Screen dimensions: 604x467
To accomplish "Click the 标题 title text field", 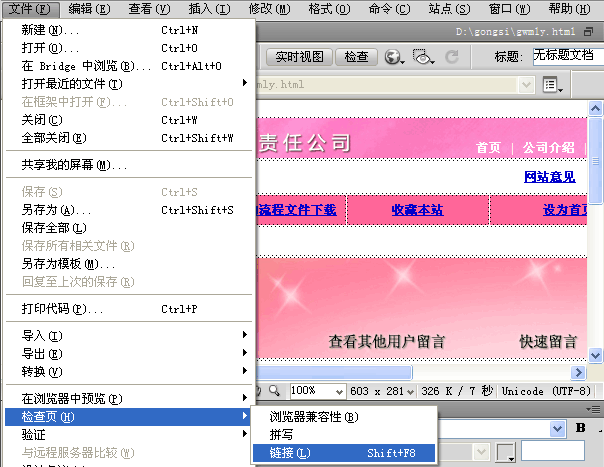I will point(566,55).
